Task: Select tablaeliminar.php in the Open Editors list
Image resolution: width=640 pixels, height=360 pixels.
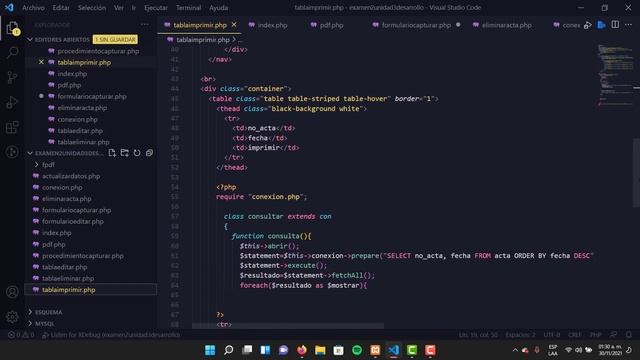Action: tap(83, 142)
